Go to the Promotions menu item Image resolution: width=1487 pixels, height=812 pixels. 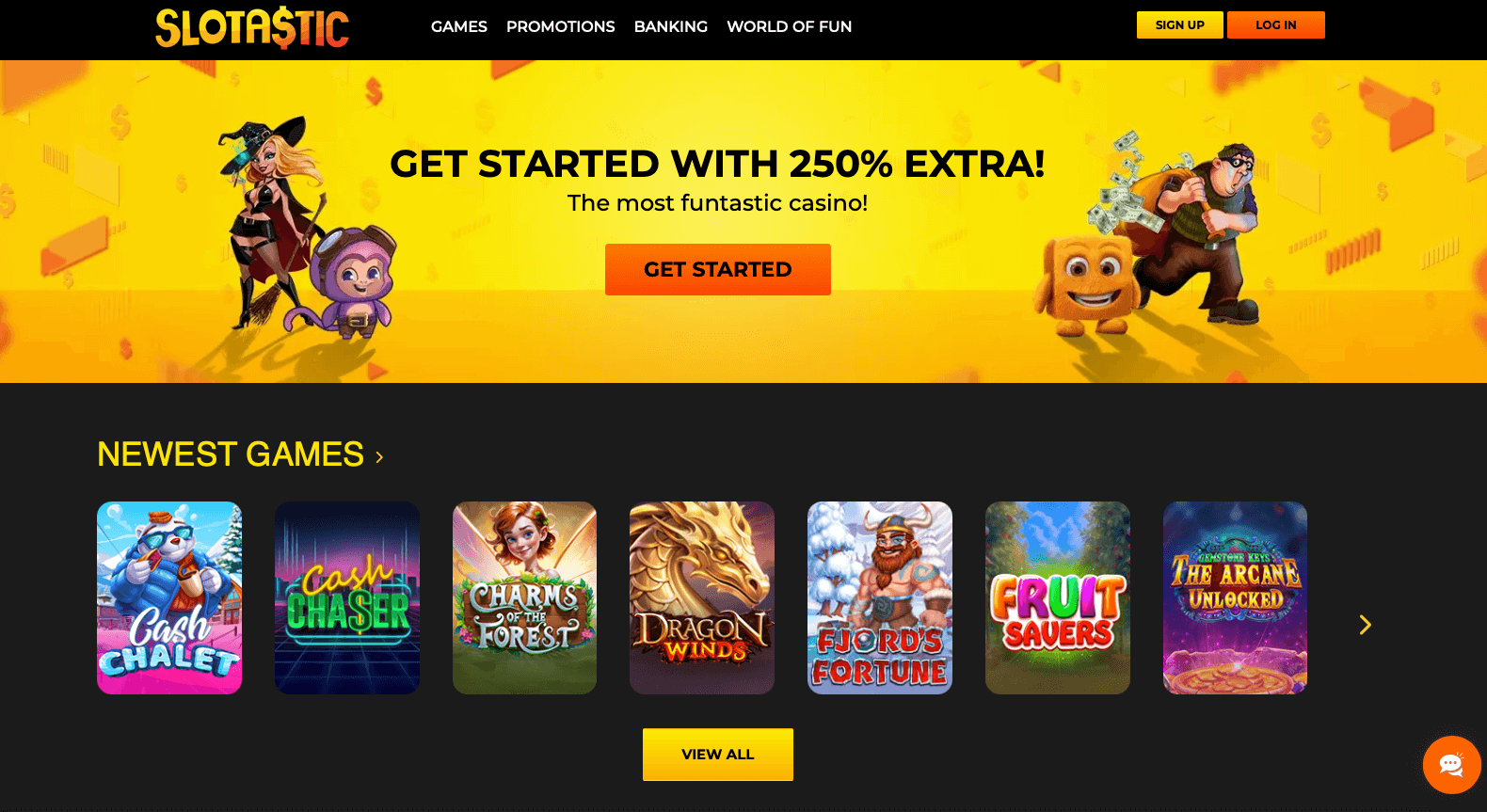561,26
